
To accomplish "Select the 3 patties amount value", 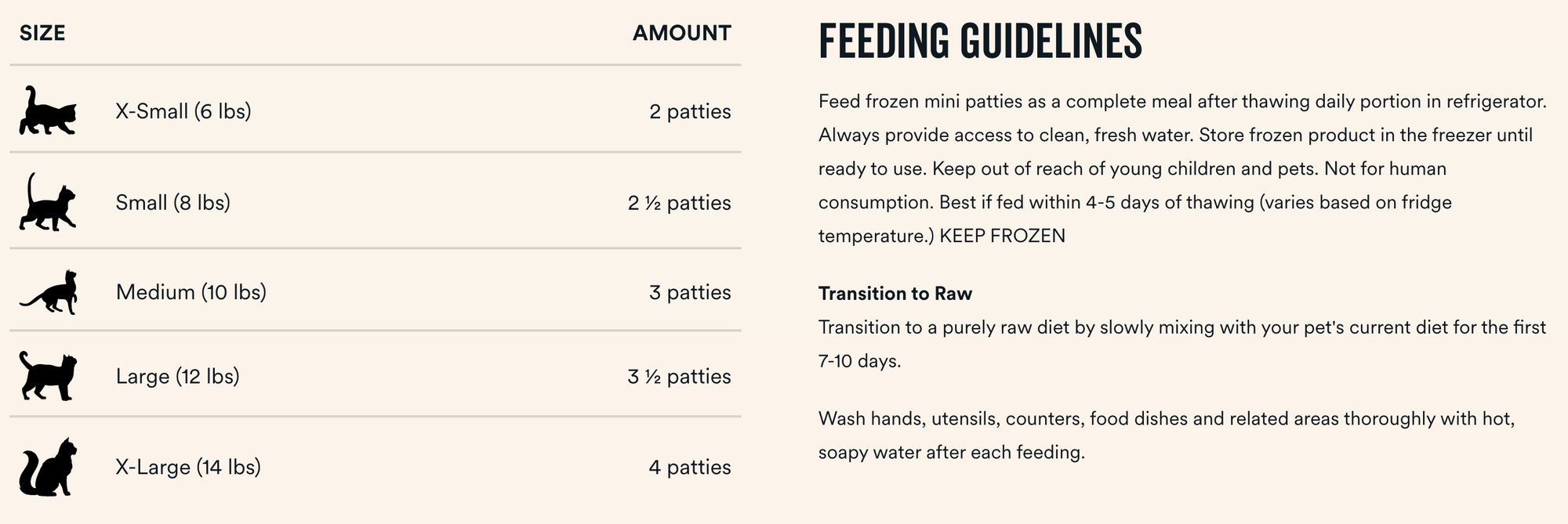I will pyautogui.click(x=690, y=292).
